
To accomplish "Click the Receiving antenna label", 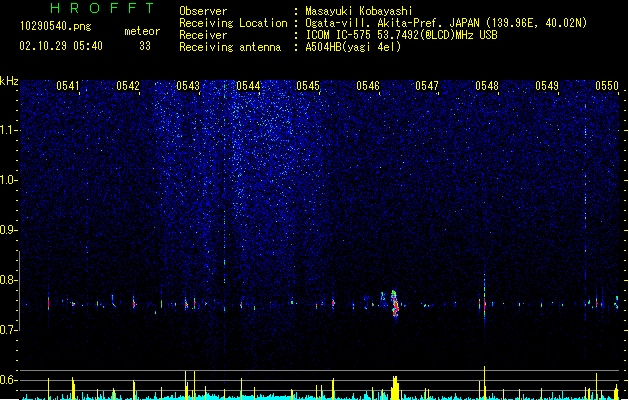I will tap(230, 47).
